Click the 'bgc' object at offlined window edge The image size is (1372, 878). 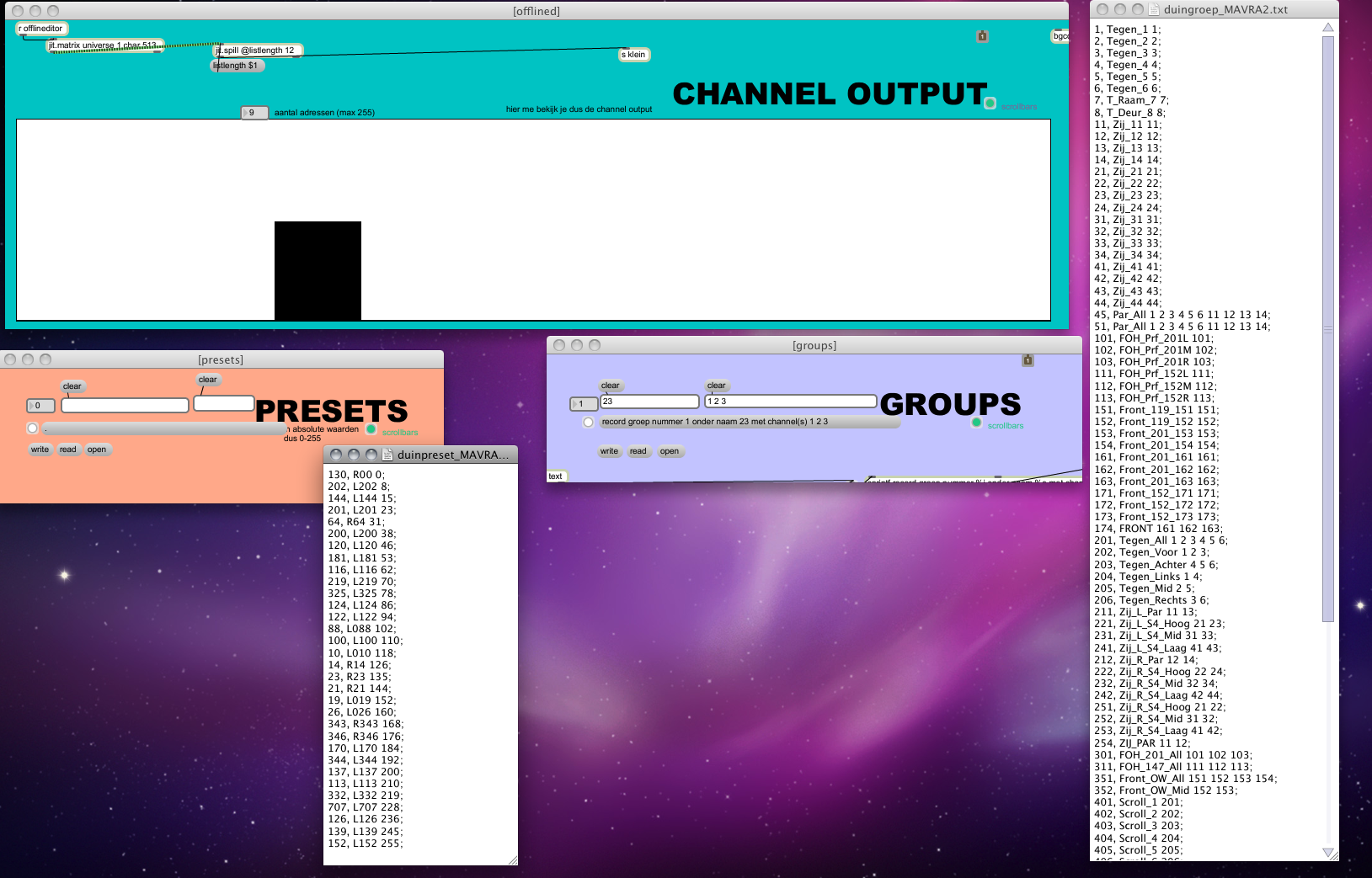(1060, 36)
